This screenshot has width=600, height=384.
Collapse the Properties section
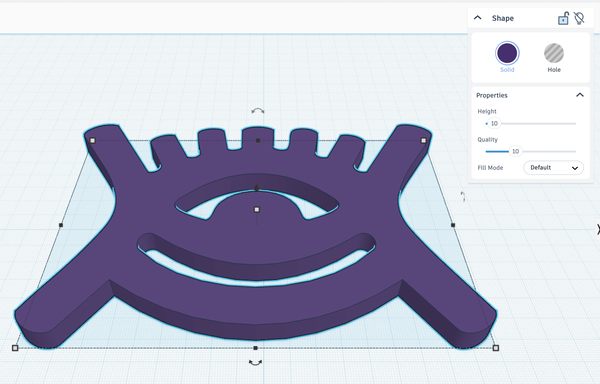pos(580,95)
